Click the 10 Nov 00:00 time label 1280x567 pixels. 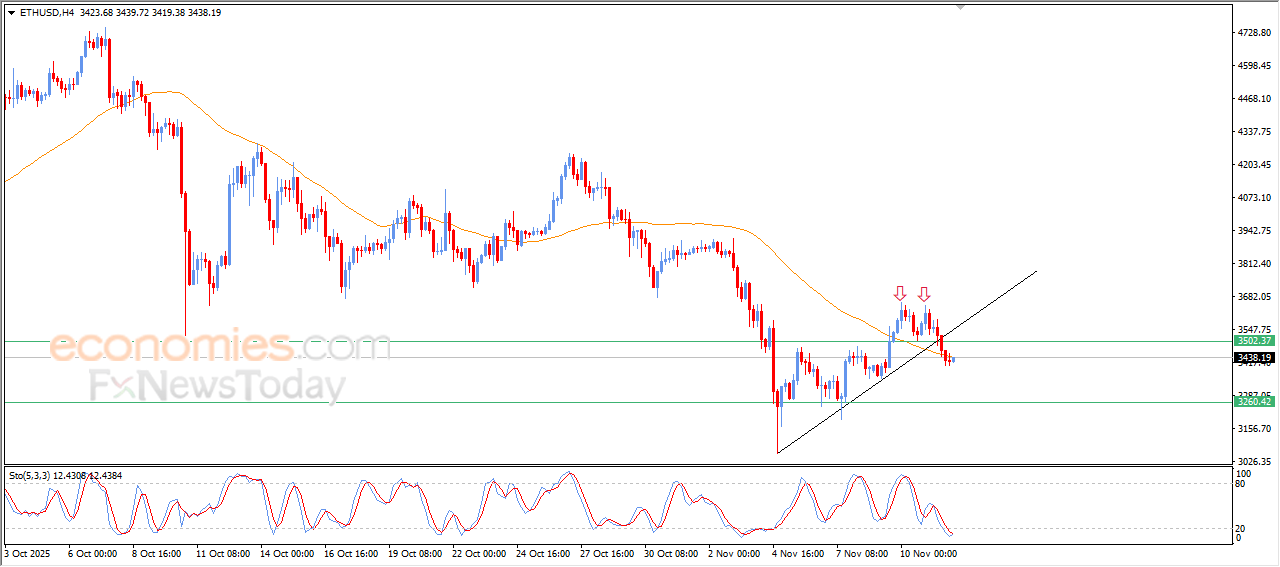(x=928, y=552)
